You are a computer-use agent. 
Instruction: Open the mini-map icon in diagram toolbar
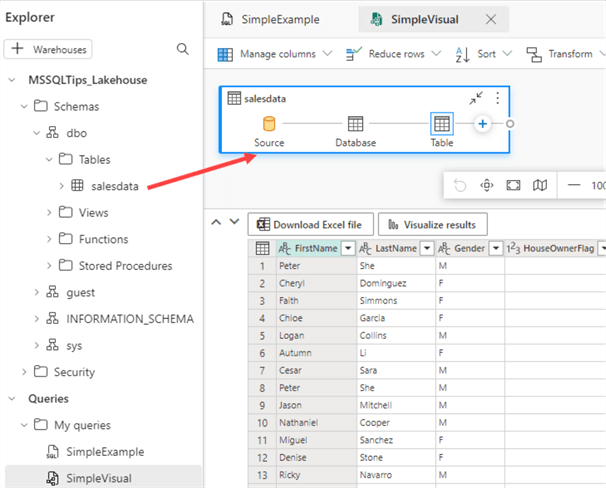pyautogui.click(x=540, y=185)
